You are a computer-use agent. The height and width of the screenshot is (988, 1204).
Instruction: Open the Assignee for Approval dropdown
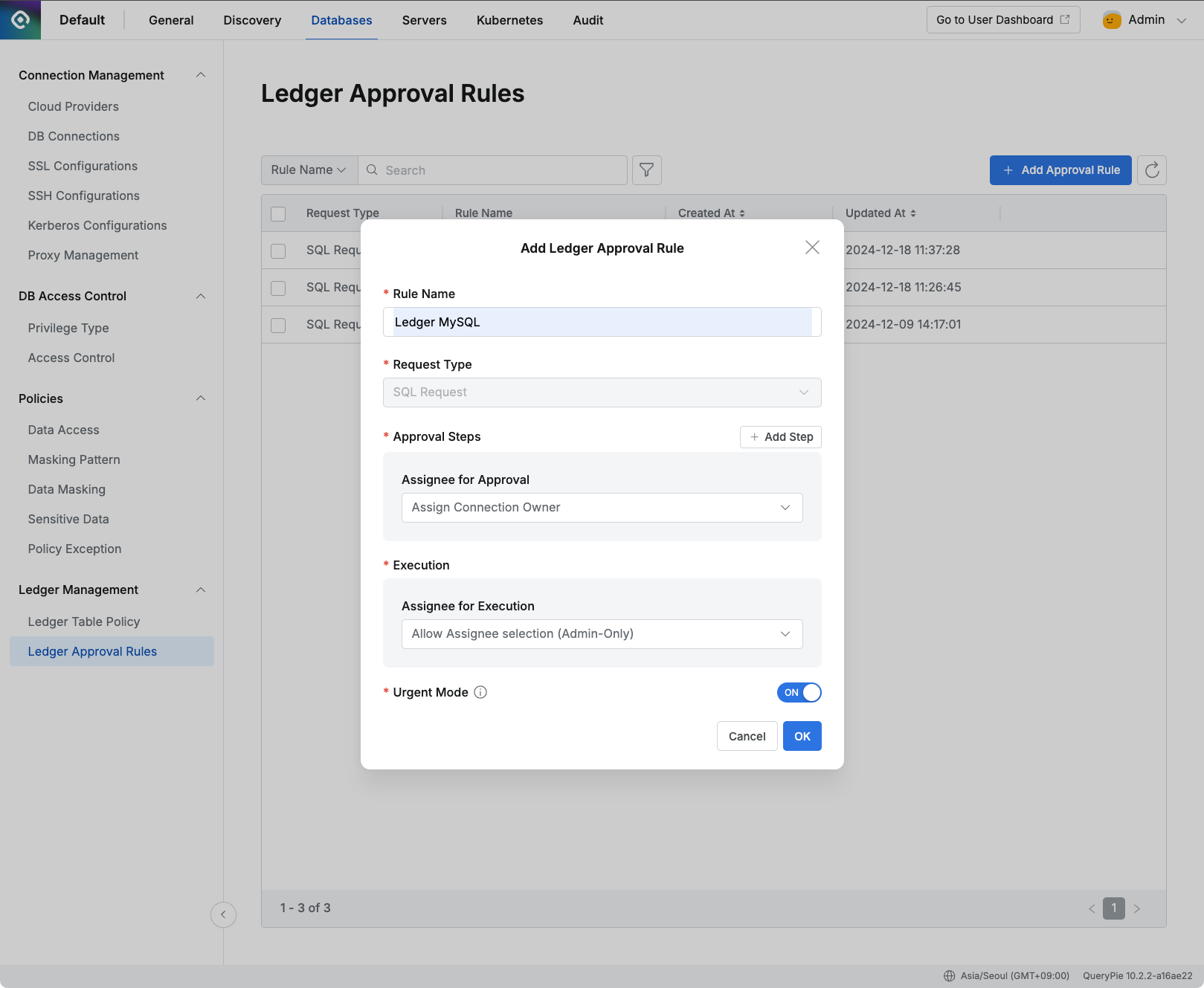coord(602,507)
